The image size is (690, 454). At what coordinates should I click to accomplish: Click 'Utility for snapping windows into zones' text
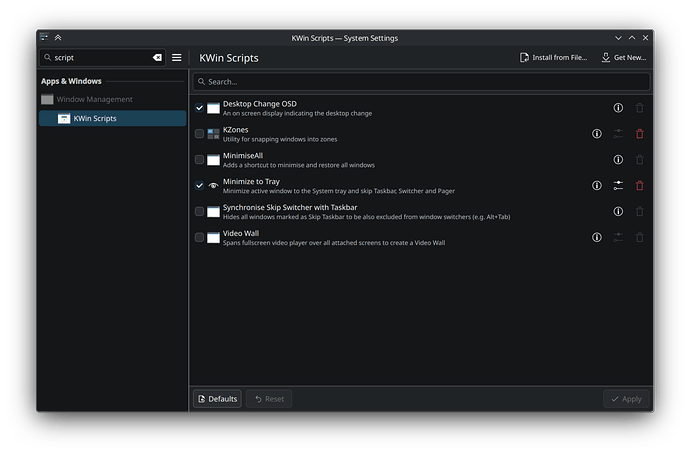[280, 139]
